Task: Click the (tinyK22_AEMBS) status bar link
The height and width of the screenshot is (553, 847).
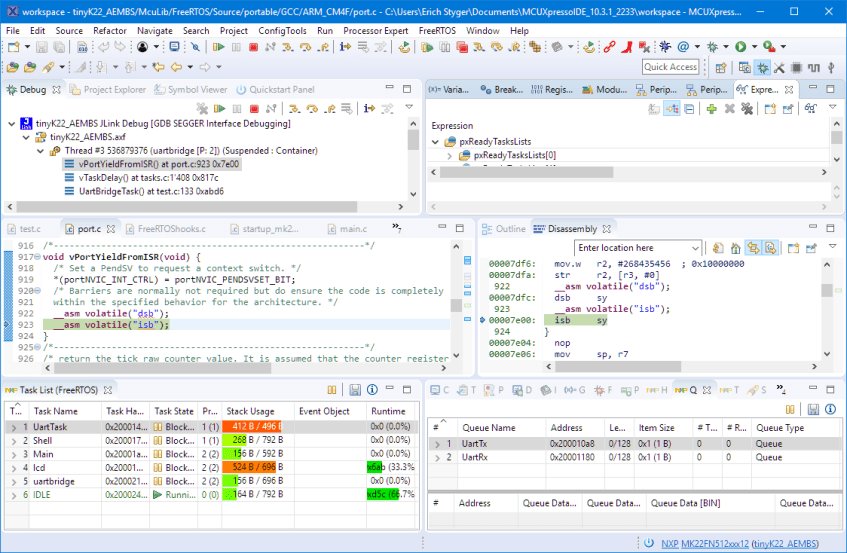Action: point(785,544)
